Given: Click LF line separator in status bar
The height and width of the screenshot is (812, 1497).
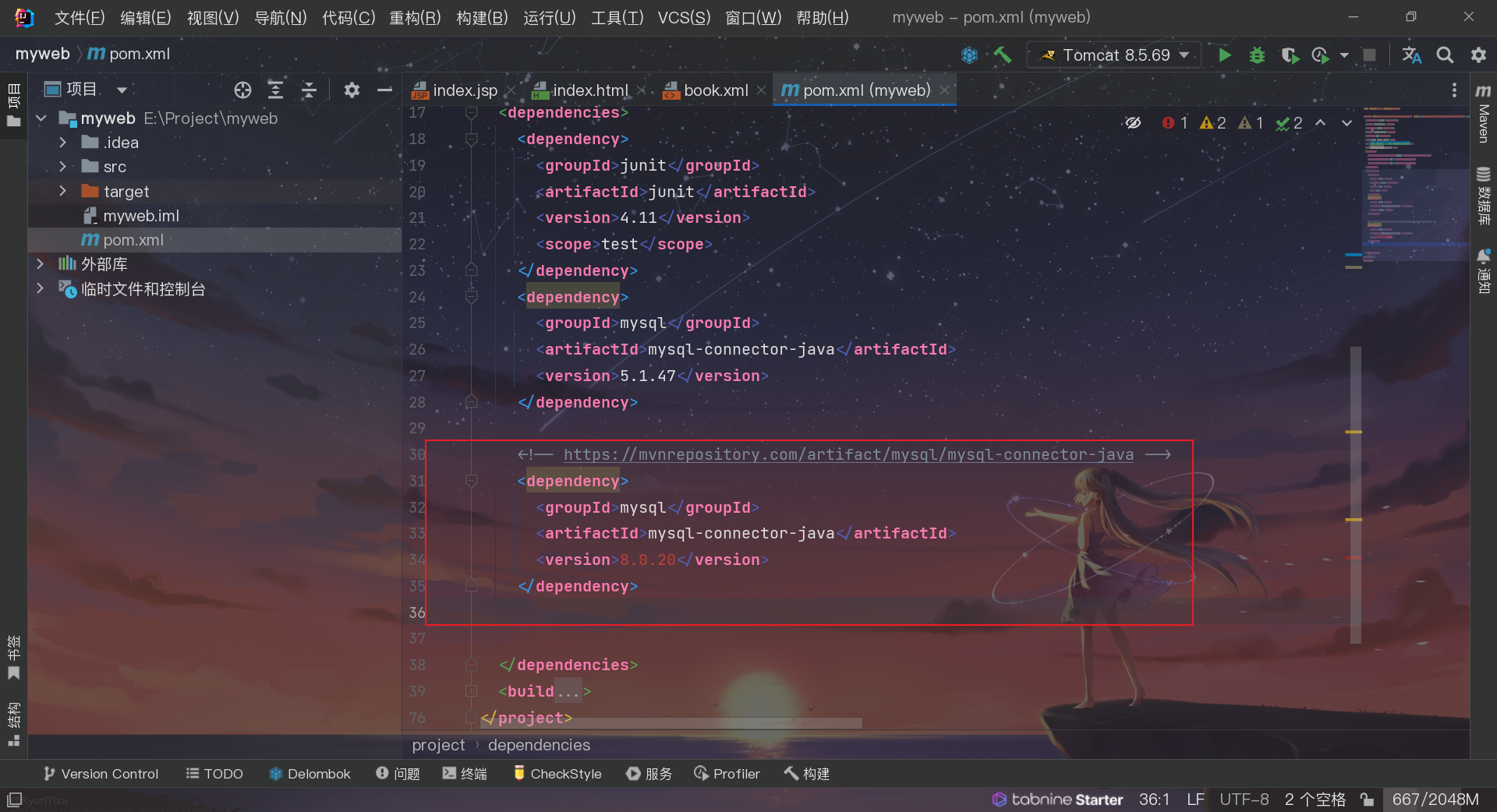Looking at the screenshot, I should click(x=1195, y=800).
